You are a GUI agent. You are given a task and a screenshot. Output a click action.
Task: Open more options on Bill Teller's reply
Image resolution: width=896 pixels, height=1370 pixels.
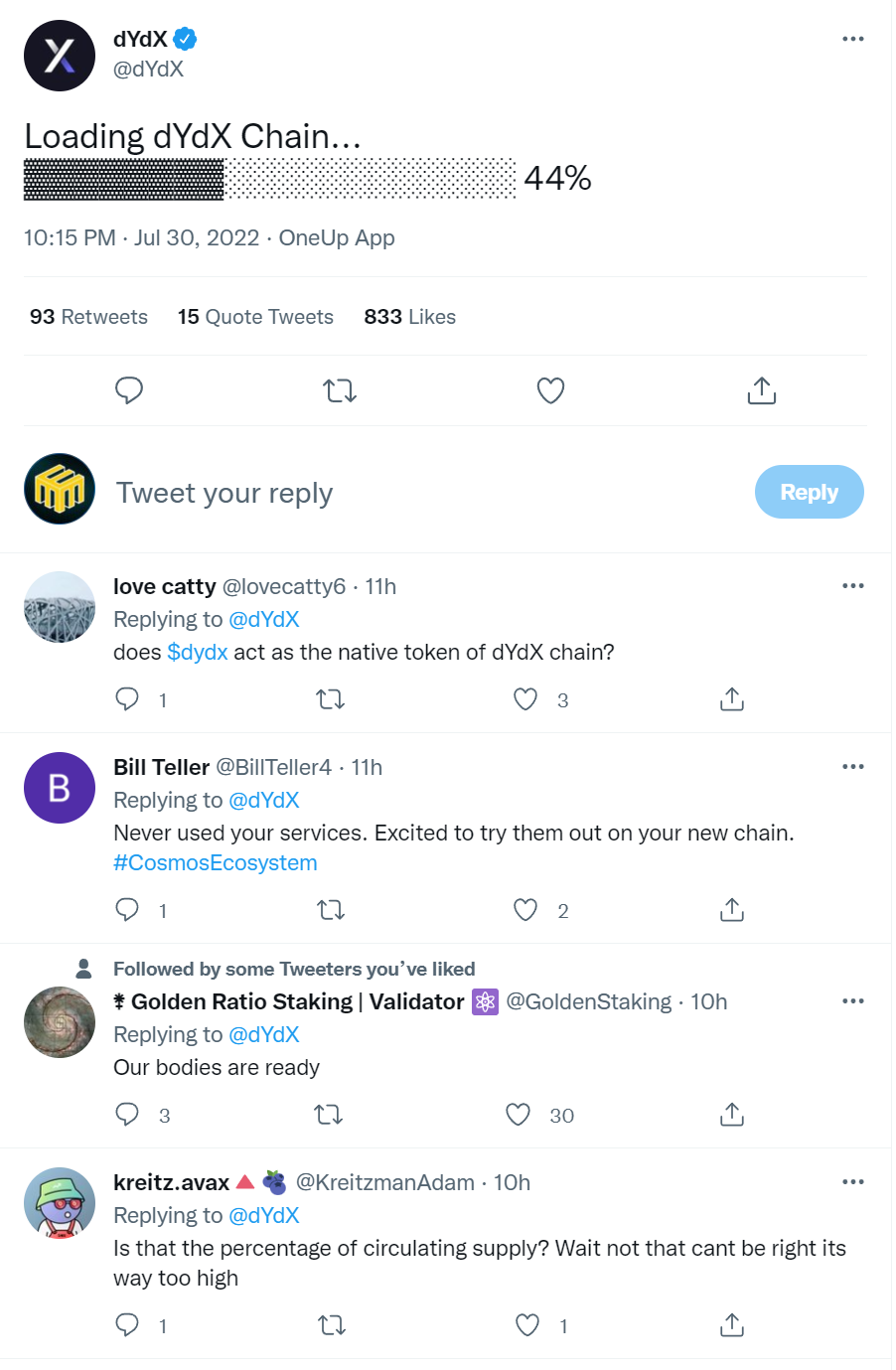pos(852,767)
